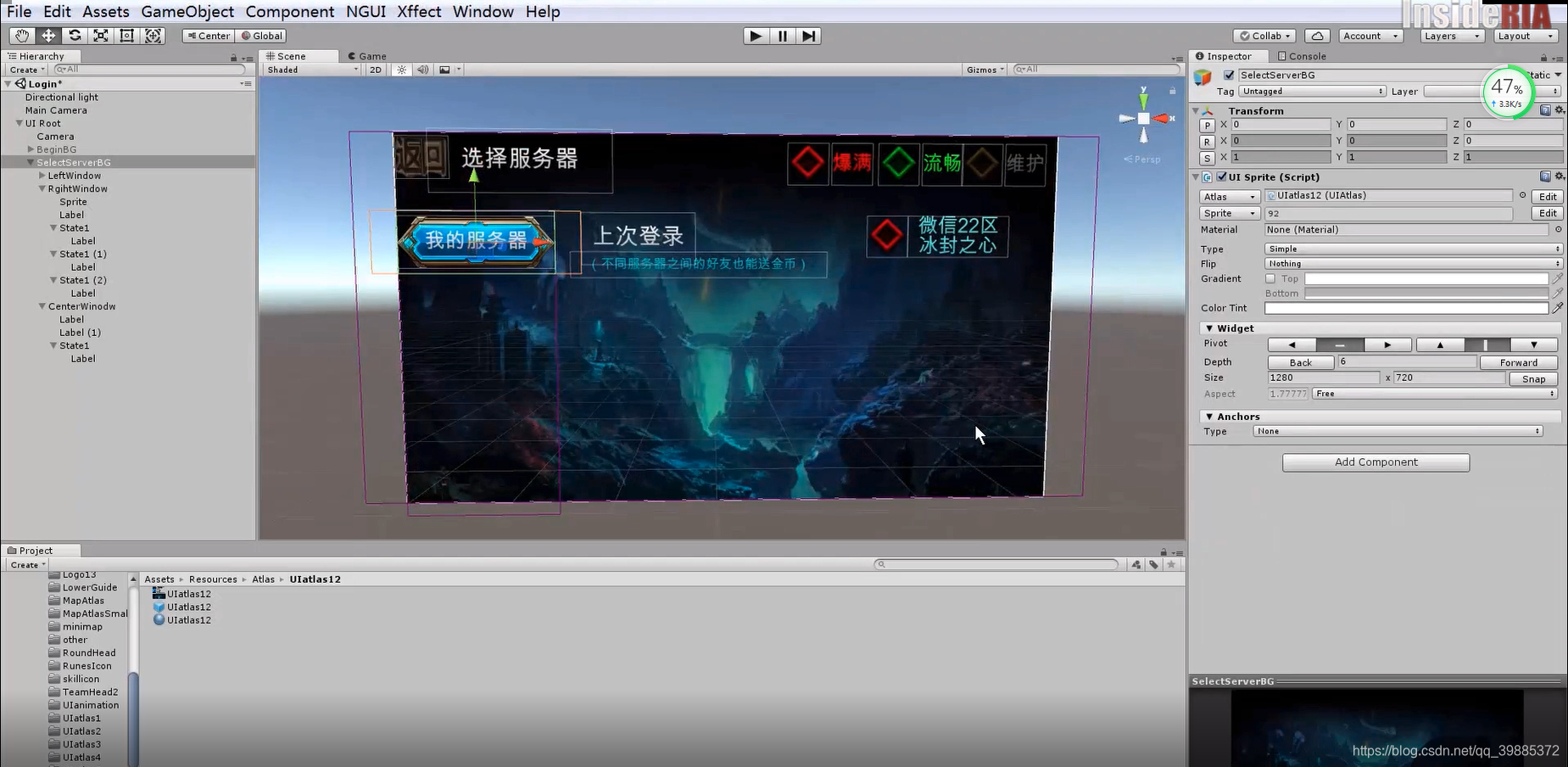
Task: Toggle Center pivot mode button
Action: tap(209, 36)
